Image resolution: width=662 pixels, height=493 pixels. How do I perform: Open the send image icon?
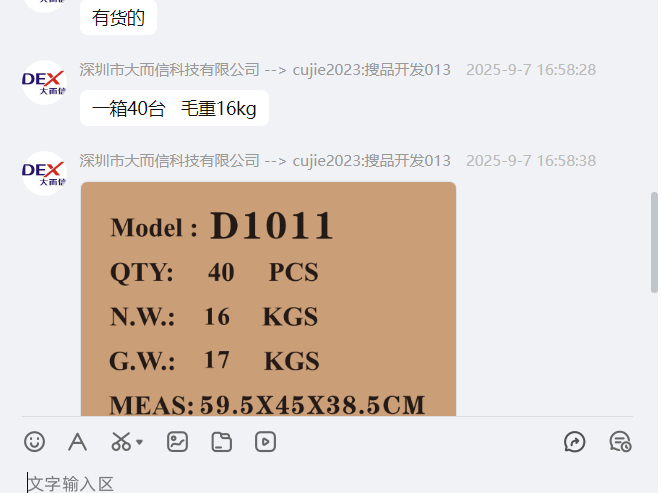click(x=177, y=442)
